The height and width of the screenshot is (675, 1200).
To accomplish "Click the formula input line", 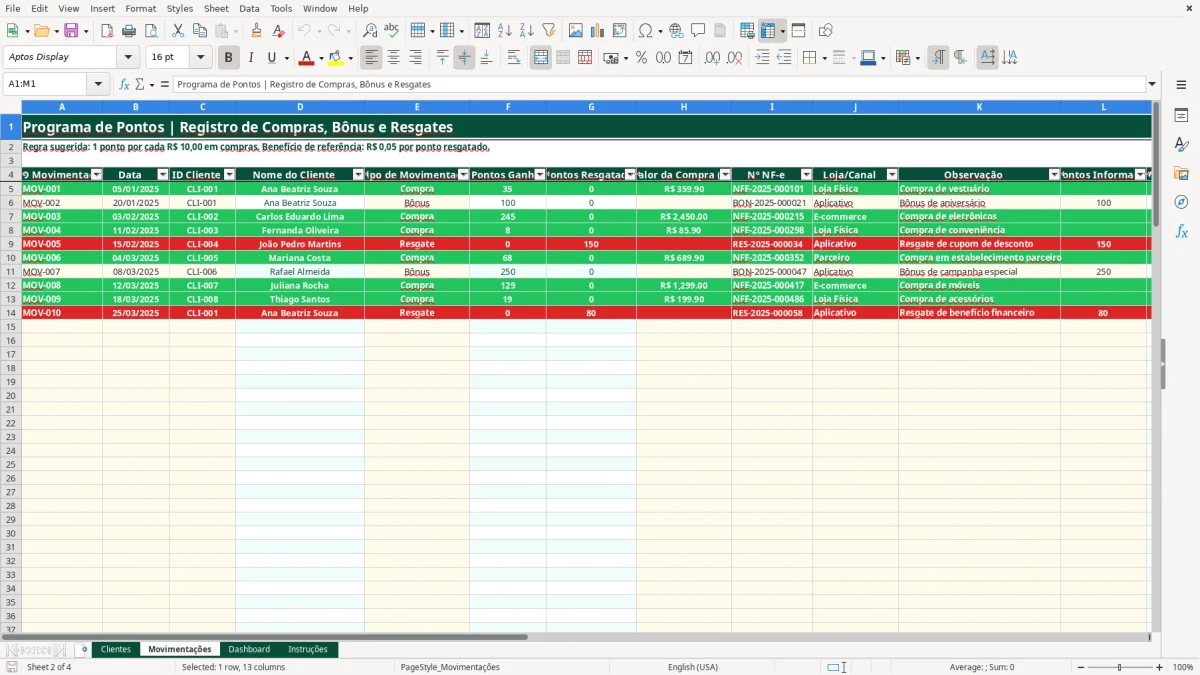I will pos(659,84).
